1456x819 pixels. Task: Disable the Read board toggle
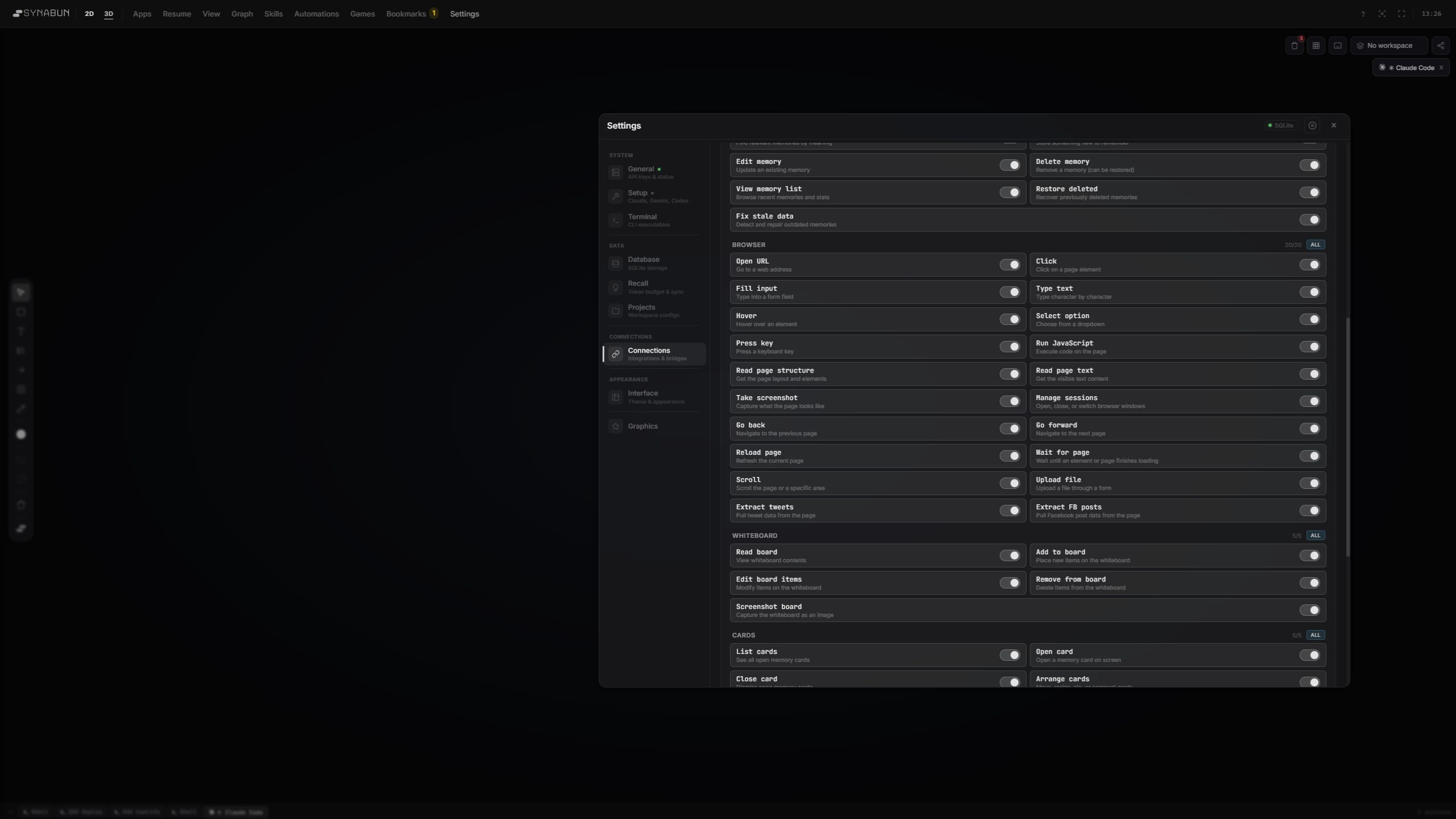pos(1010,555)
